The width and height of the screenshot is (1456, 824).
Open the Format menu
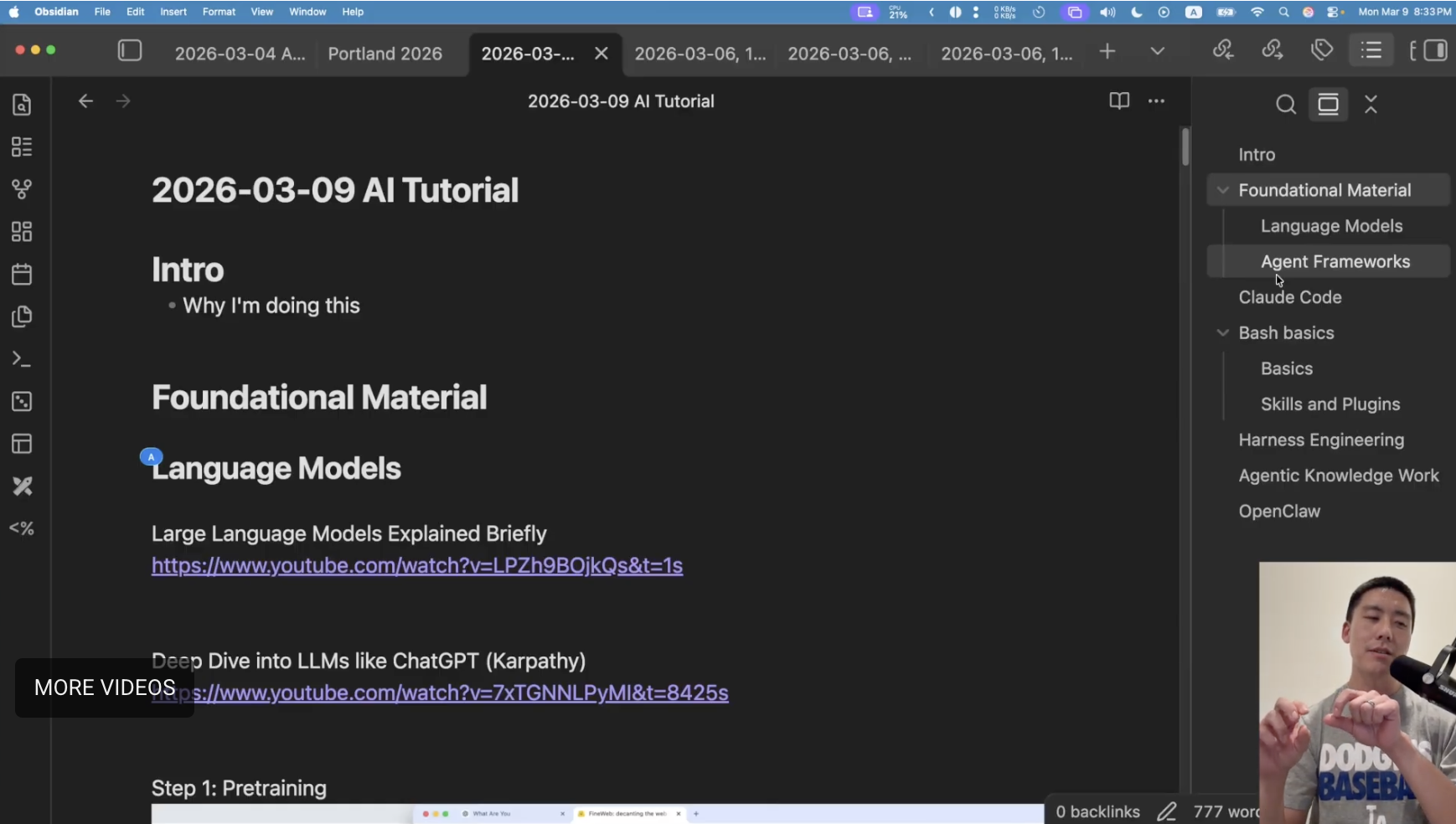click(219, 12)
